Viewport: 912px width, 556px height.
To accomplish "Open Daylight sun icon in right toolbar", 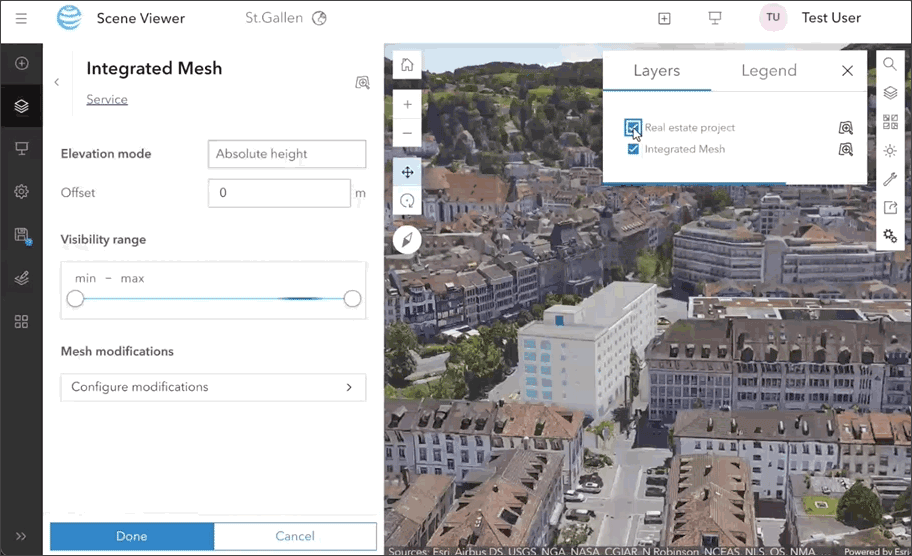I will point(890,151).
